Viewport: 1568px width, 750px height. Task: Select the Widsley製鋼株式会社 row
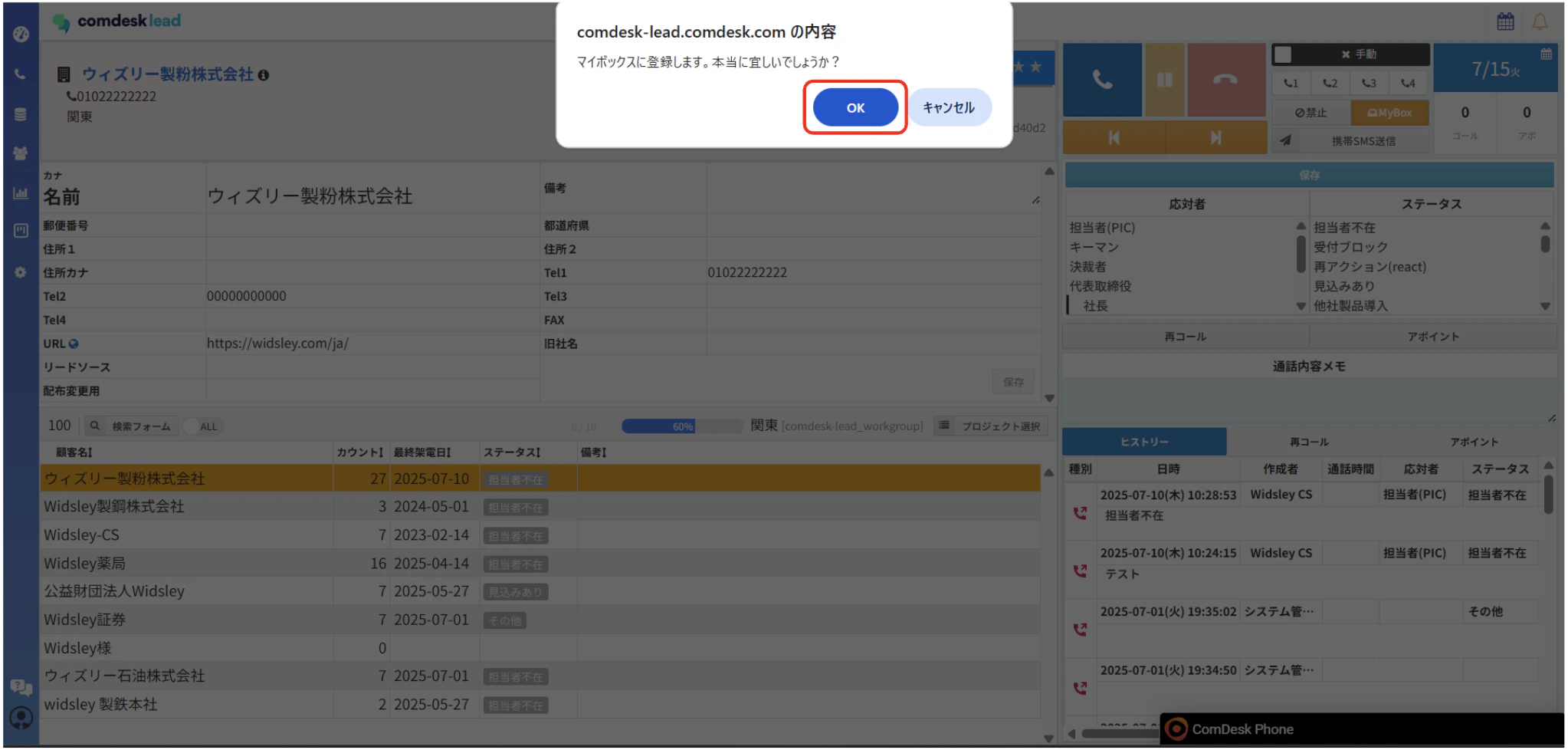[x=540, y=507]
